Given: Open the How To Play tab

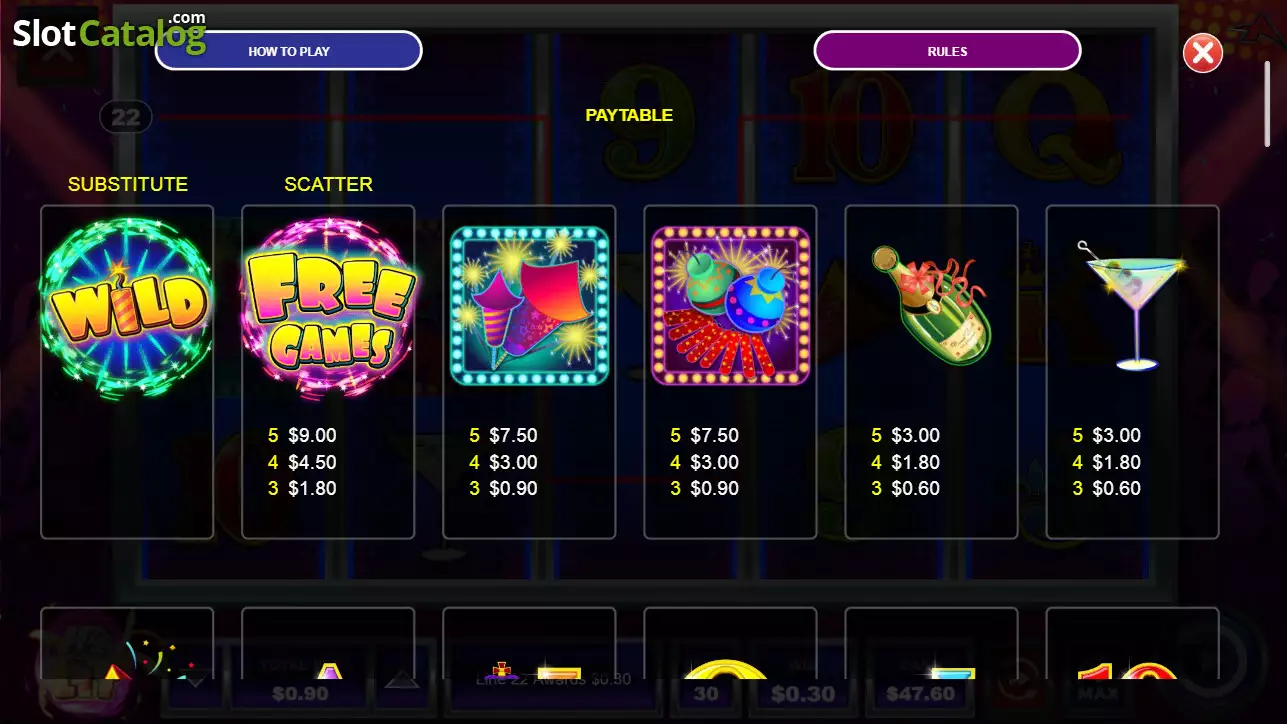Looking at the screenshot, I should [x=289, y=51].
